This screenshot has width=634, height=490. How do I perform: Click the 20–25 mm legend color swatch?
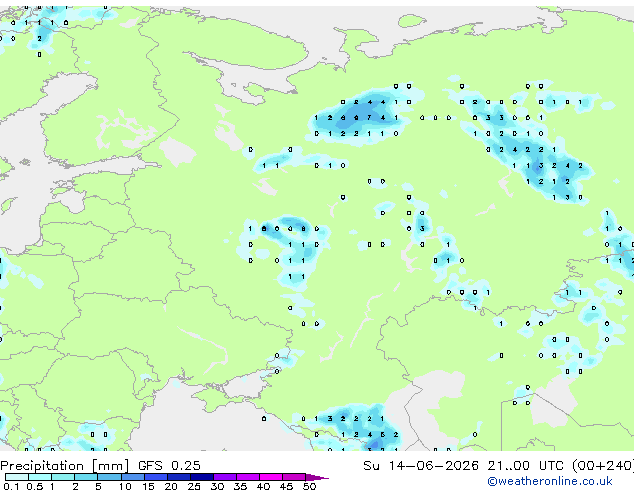pyautogui.click(x=178, y=477)
